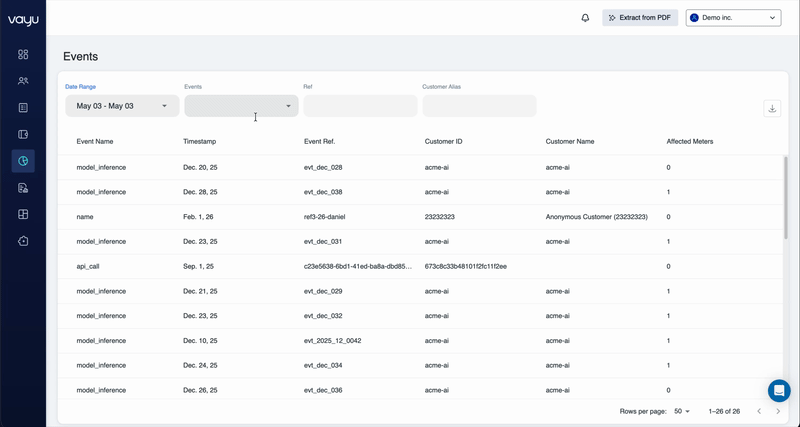Click the Dec. 26, 25 timestamp
The image size is (800, 427).
(x=200, y=390)
